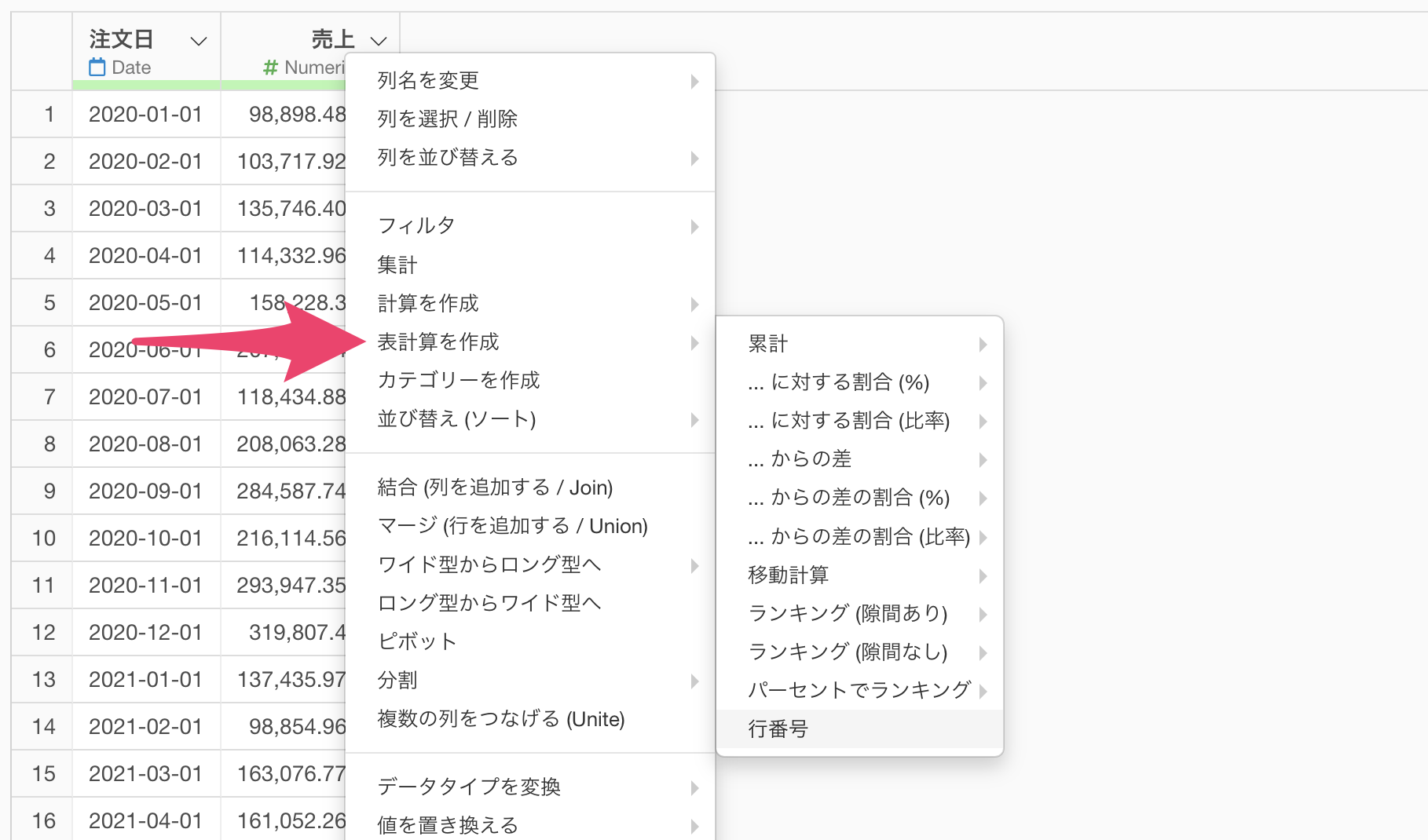The height and width of the screenshot is (840, 1428).
Task: Choose 結合 (列を追加する / Join)
Action: click(x=495, y=488)
